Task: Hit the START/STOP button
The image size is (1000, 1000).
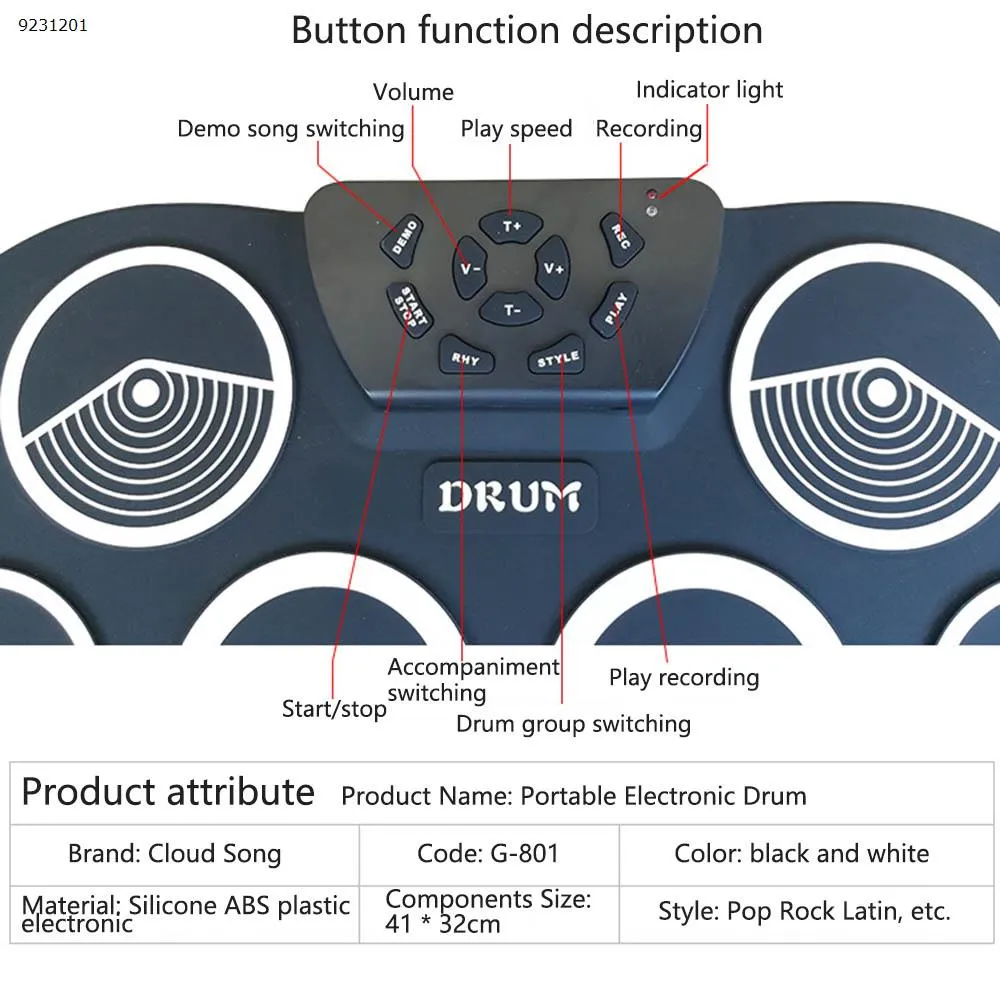Action: 408,309
